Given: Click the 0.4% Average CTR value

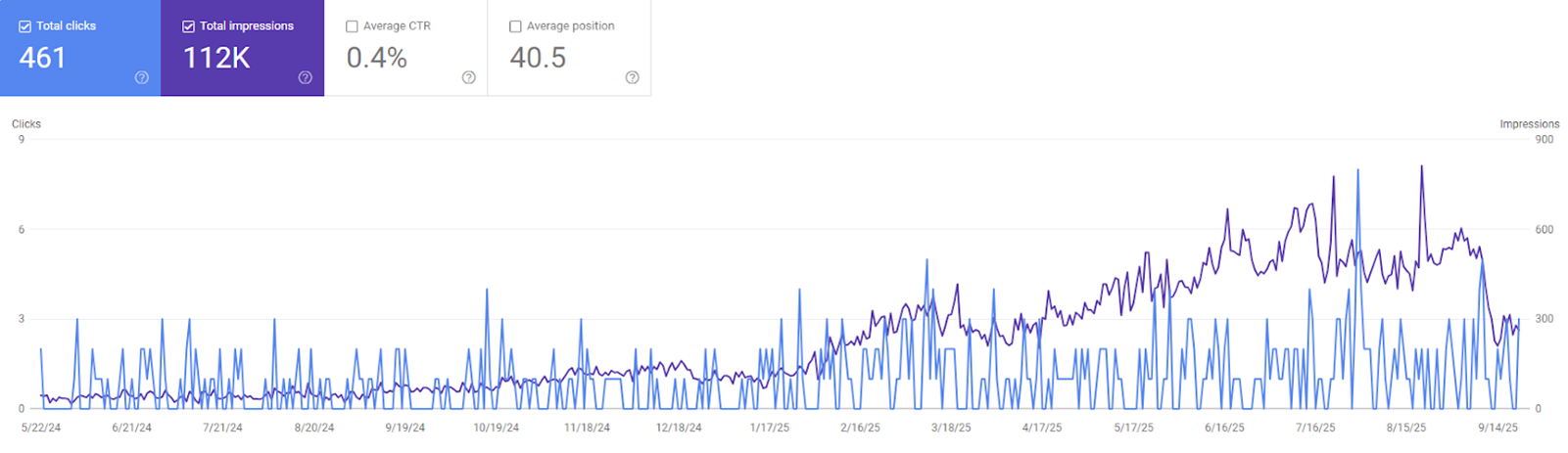Looking at the screenshot, I should coord(377,58).
